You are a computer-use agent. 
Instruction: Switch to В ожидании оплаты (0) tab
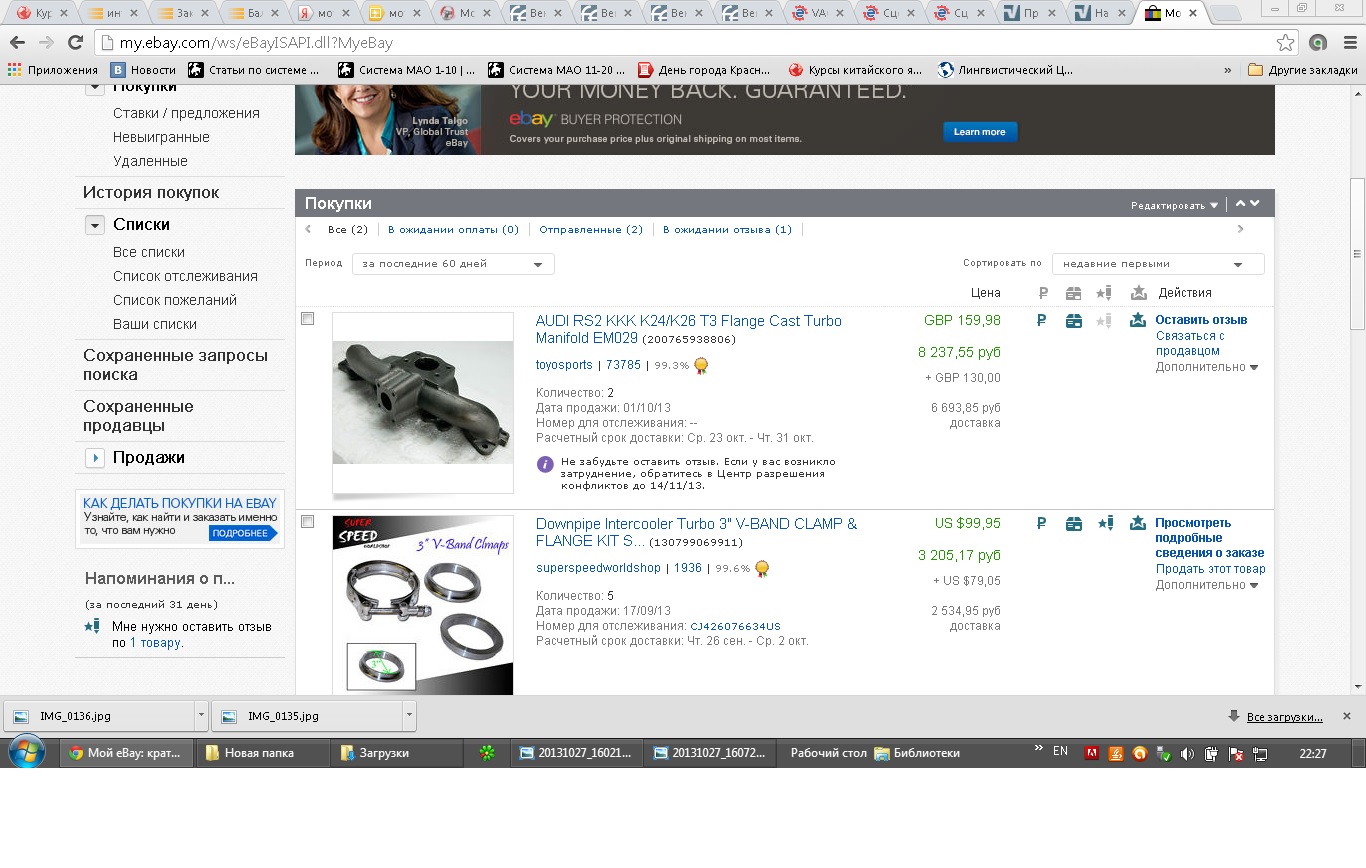click(453, 230)
